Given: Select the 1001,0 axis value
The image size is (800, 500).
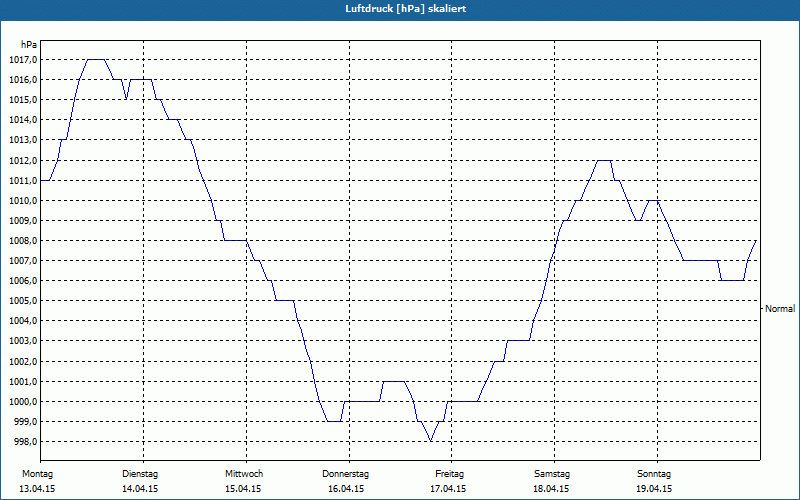Looking at the screenshot, I should [x=23, y=381].
